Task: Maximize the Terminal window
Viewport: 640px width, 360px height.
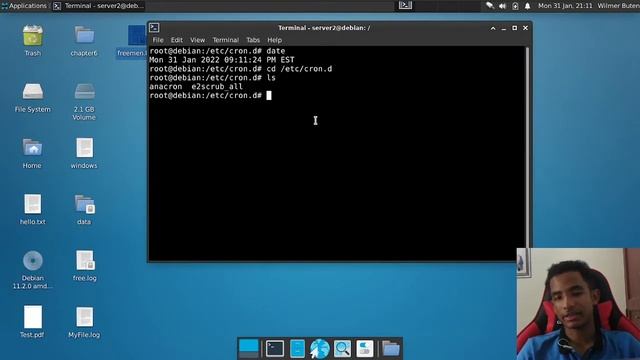Action: click(x=515, y=28)
